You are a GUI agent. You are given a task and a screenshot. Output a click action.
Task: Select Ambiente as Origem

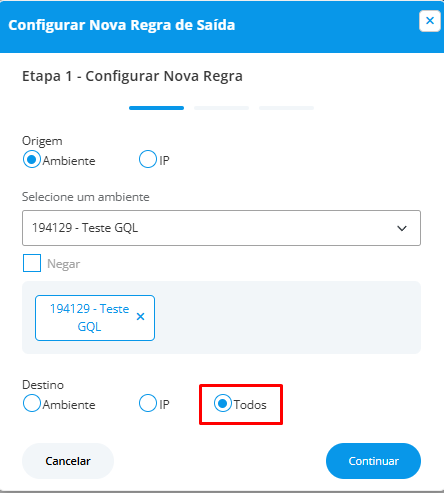32,159
